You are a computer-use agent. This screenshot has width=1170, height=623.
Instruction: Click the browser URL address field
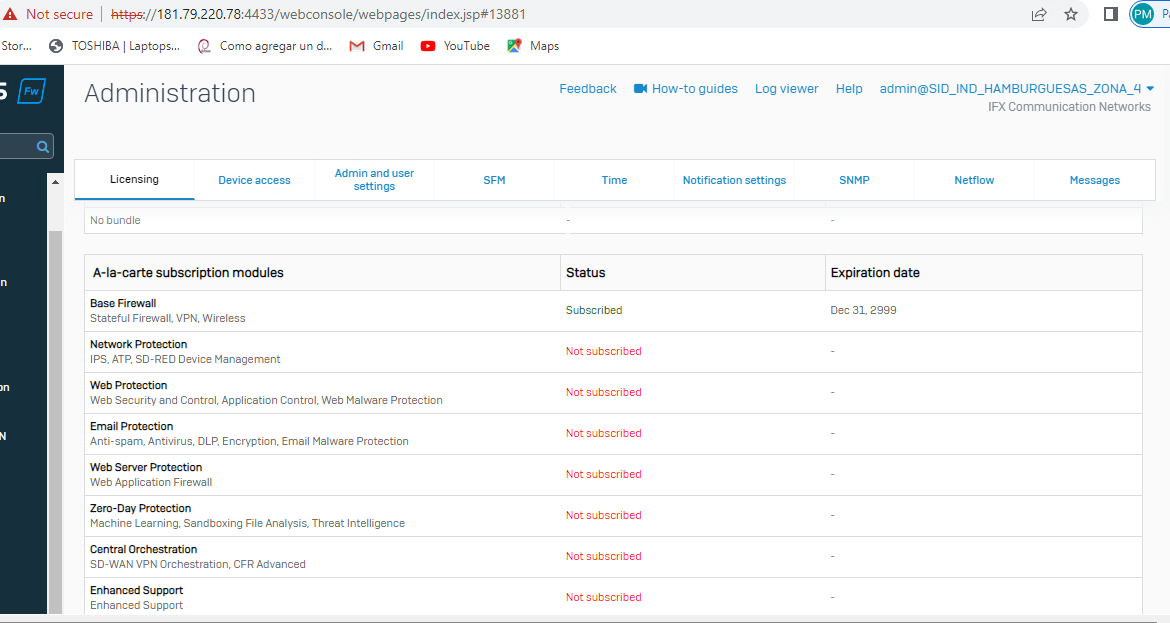click(600, 14)
